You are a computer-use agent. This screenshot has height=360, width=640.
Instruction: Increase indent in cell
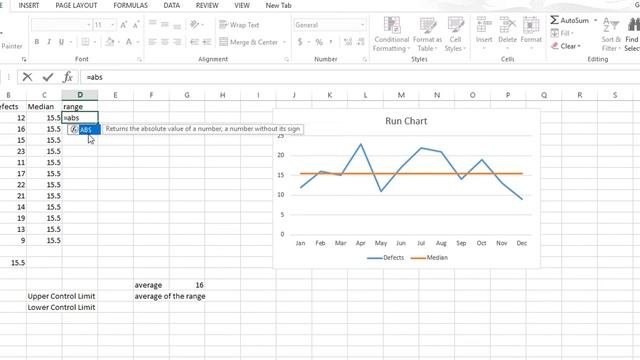pos(207,42)
